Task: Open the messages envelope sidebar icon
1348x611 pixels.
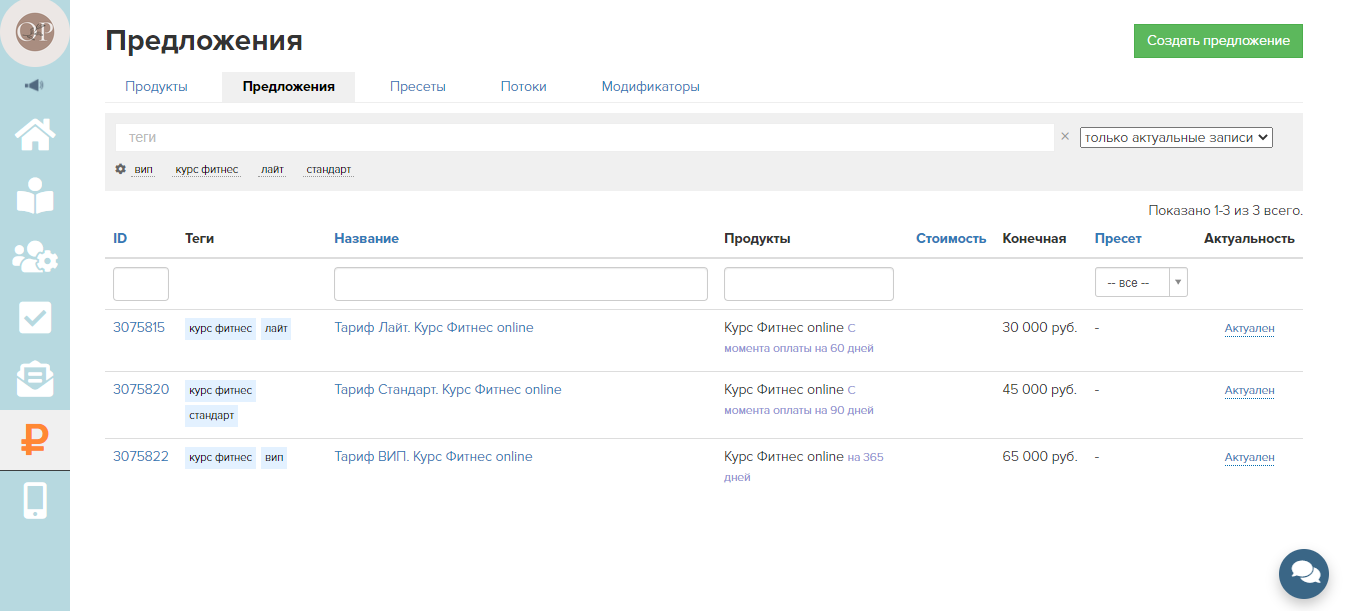Action: [35, 379]
